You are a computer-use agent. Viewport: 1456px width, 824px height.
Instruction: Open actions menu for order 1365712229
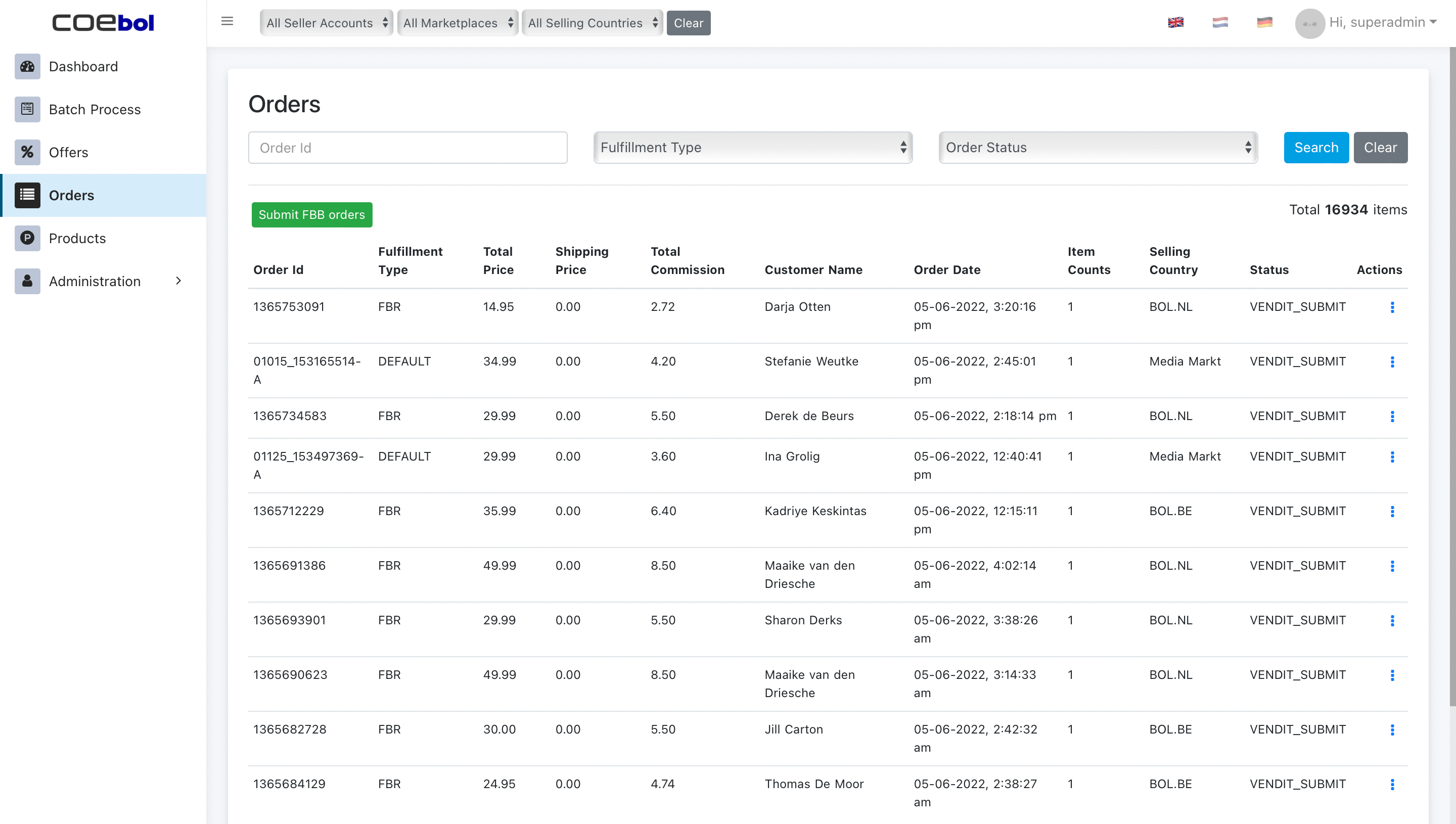[1392, 512]
